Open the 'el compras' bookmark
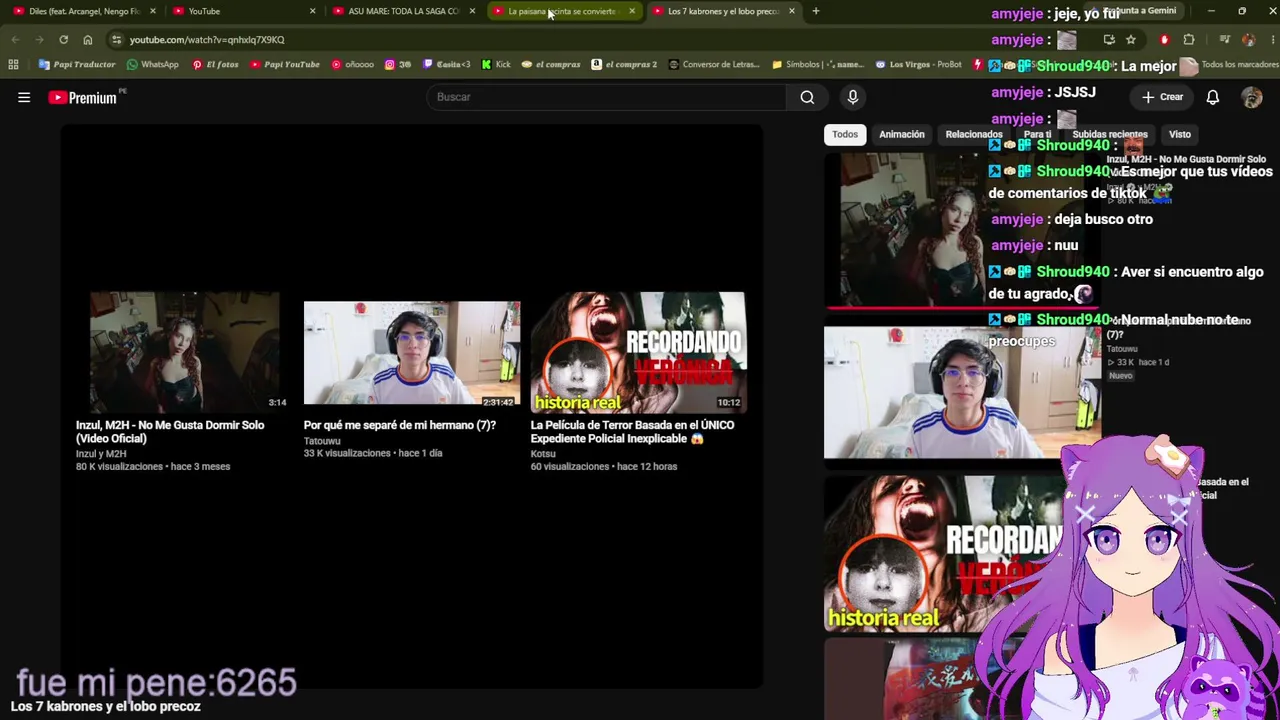1280x720 pixels. tap(551, 65)
